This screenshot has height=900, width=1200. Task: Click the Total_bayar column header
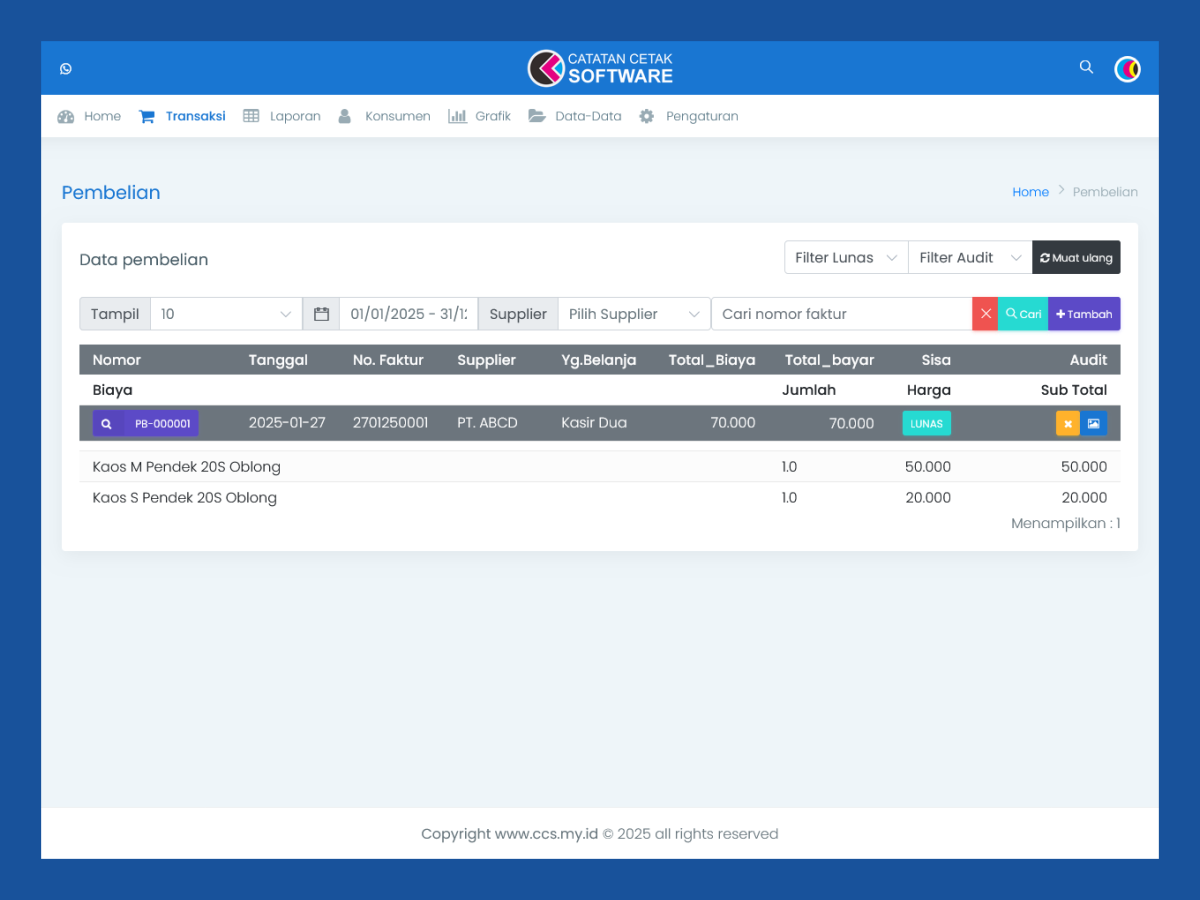pyautogui.click(x=830, y=360)
